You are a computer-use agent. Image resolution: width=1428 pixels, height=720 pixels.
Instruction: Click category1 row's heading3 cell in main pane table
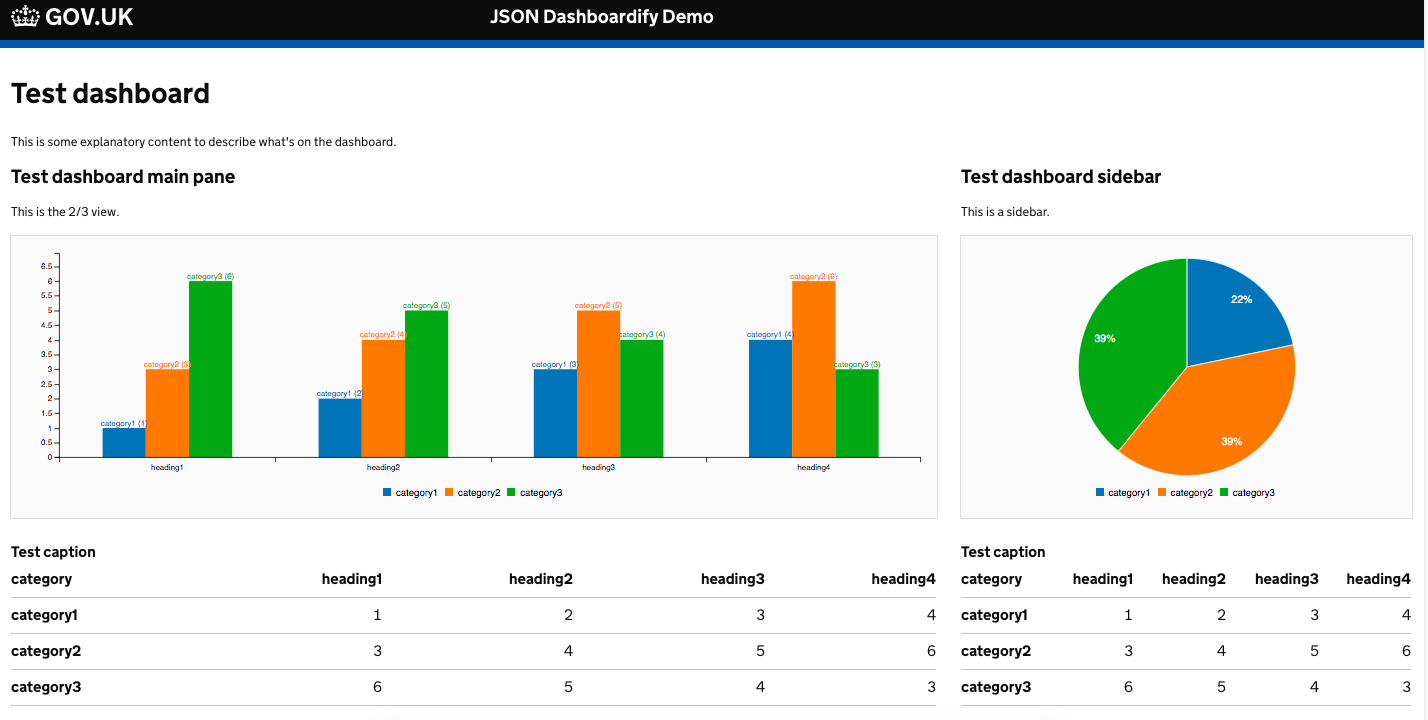(x=760, y=615)
